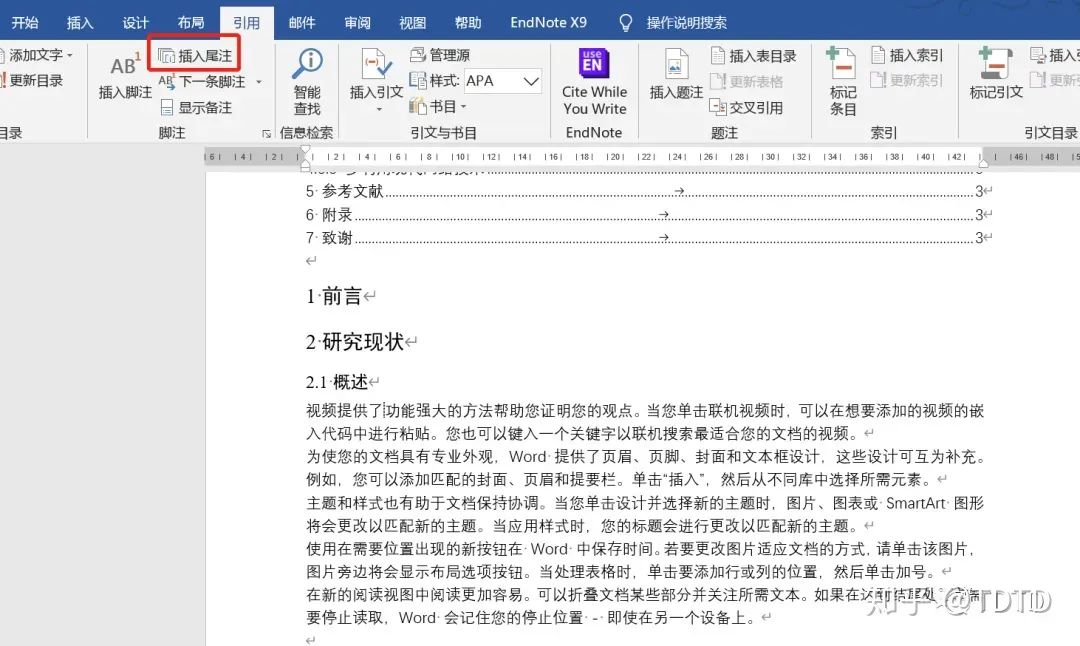The height and width of the screenshot is (646, 1080).
Task: Click 插入表目录 button
Action: pos(753,56)
